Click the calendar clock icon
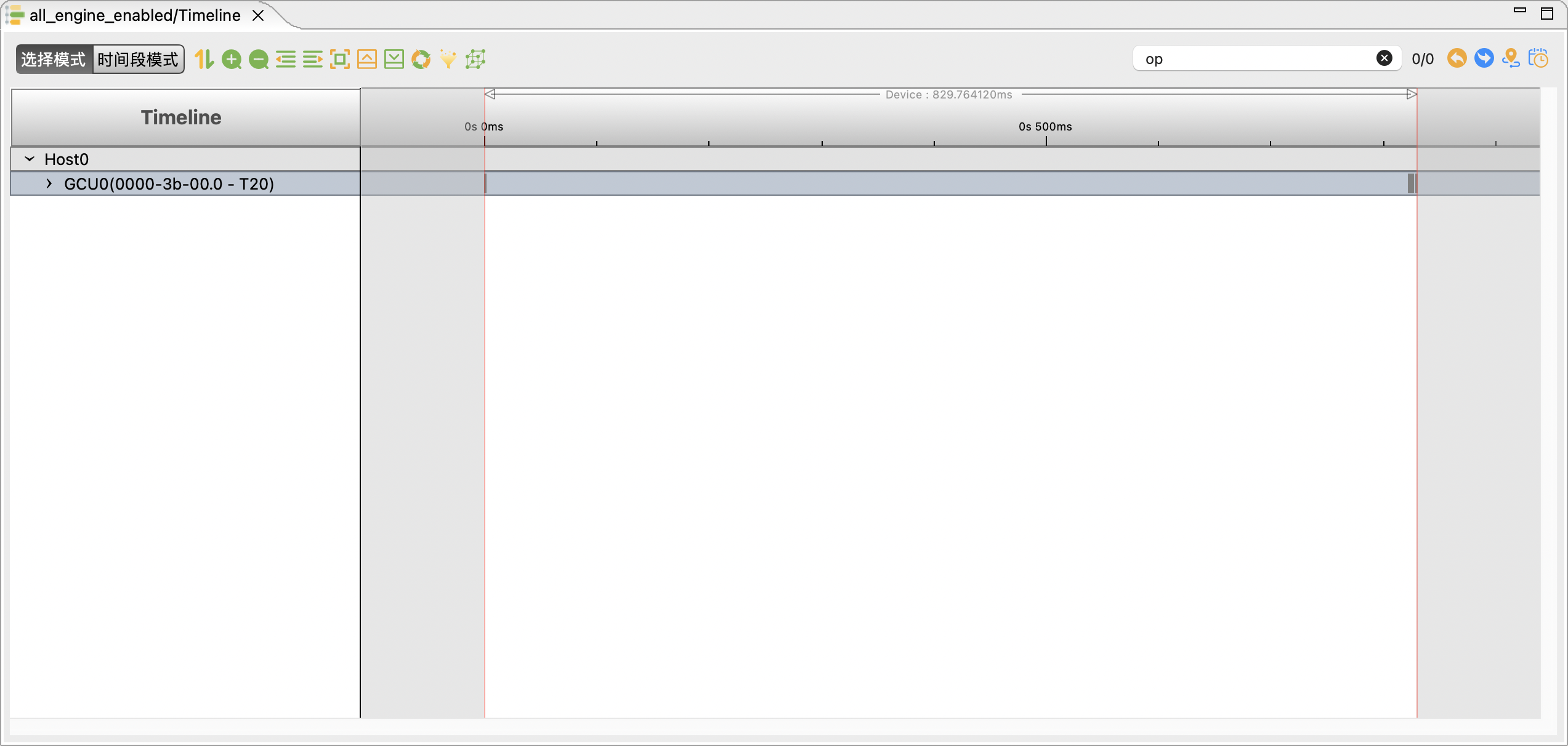The height and width of the screenshot is (746, 1568). (1538, 58)
